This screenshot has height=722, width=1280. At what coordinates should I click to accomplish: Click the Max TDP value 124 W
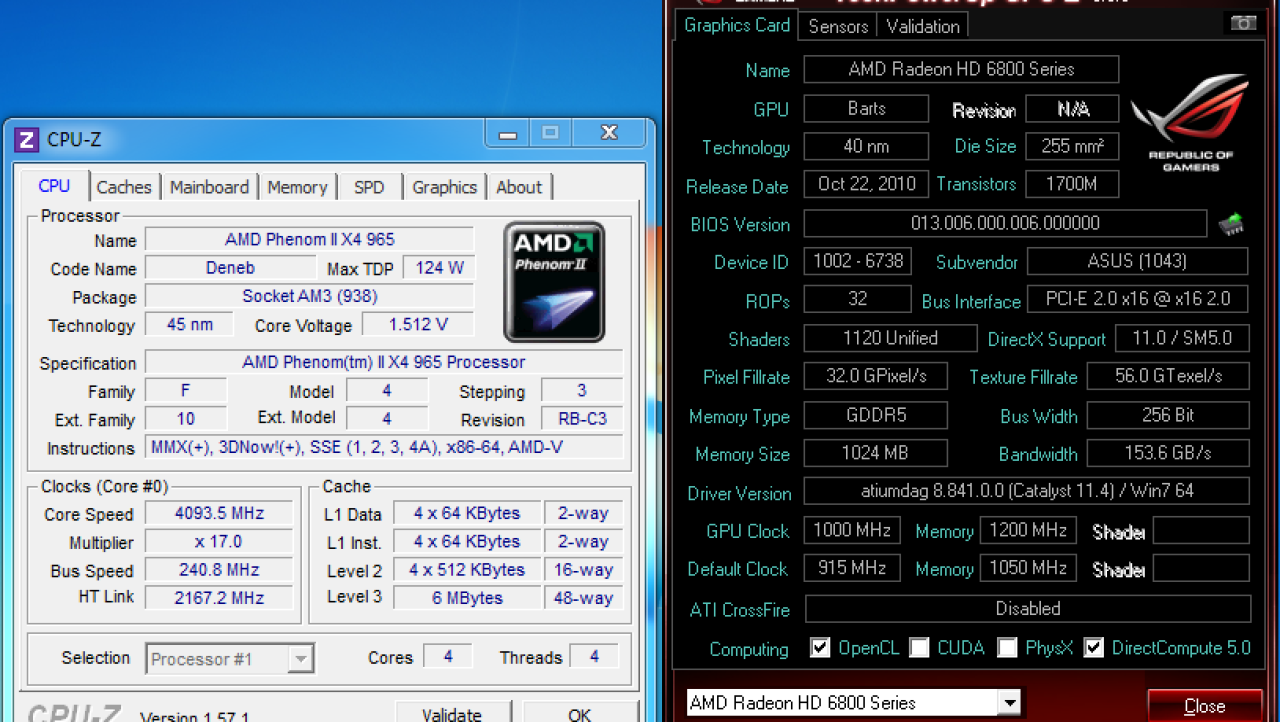(x=438, y=268)
